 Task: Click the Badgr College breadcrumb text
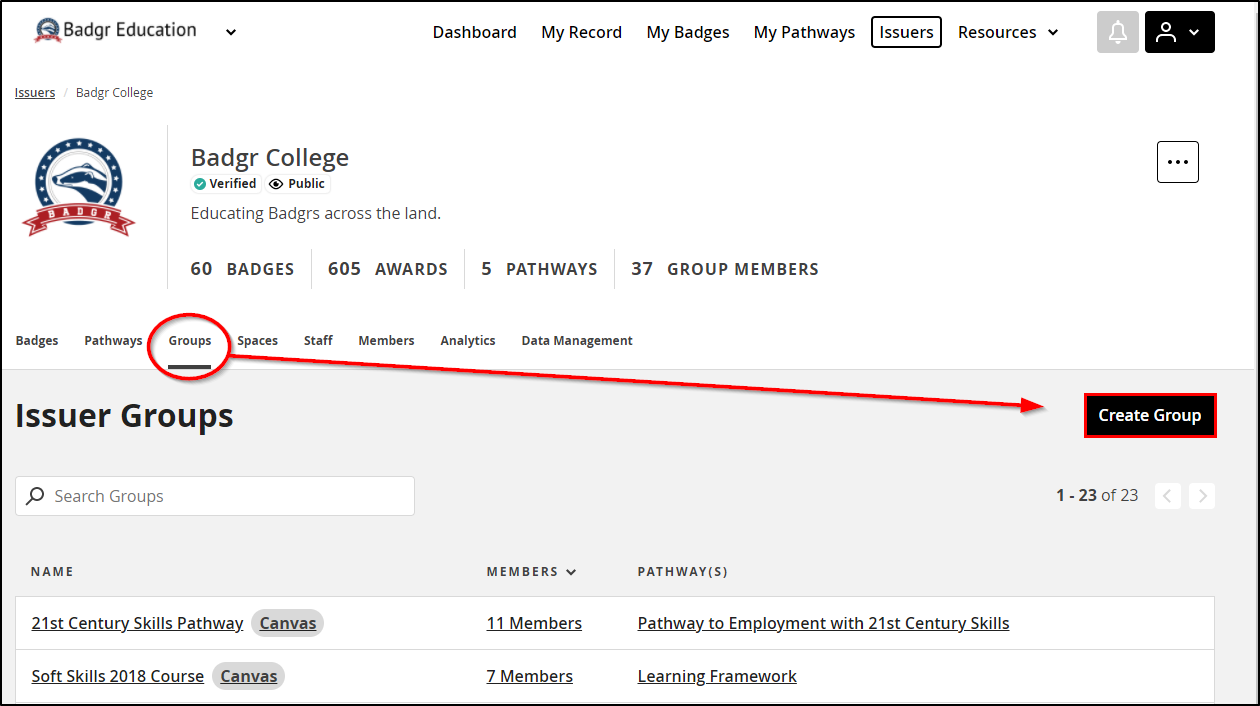click(114, 93)
